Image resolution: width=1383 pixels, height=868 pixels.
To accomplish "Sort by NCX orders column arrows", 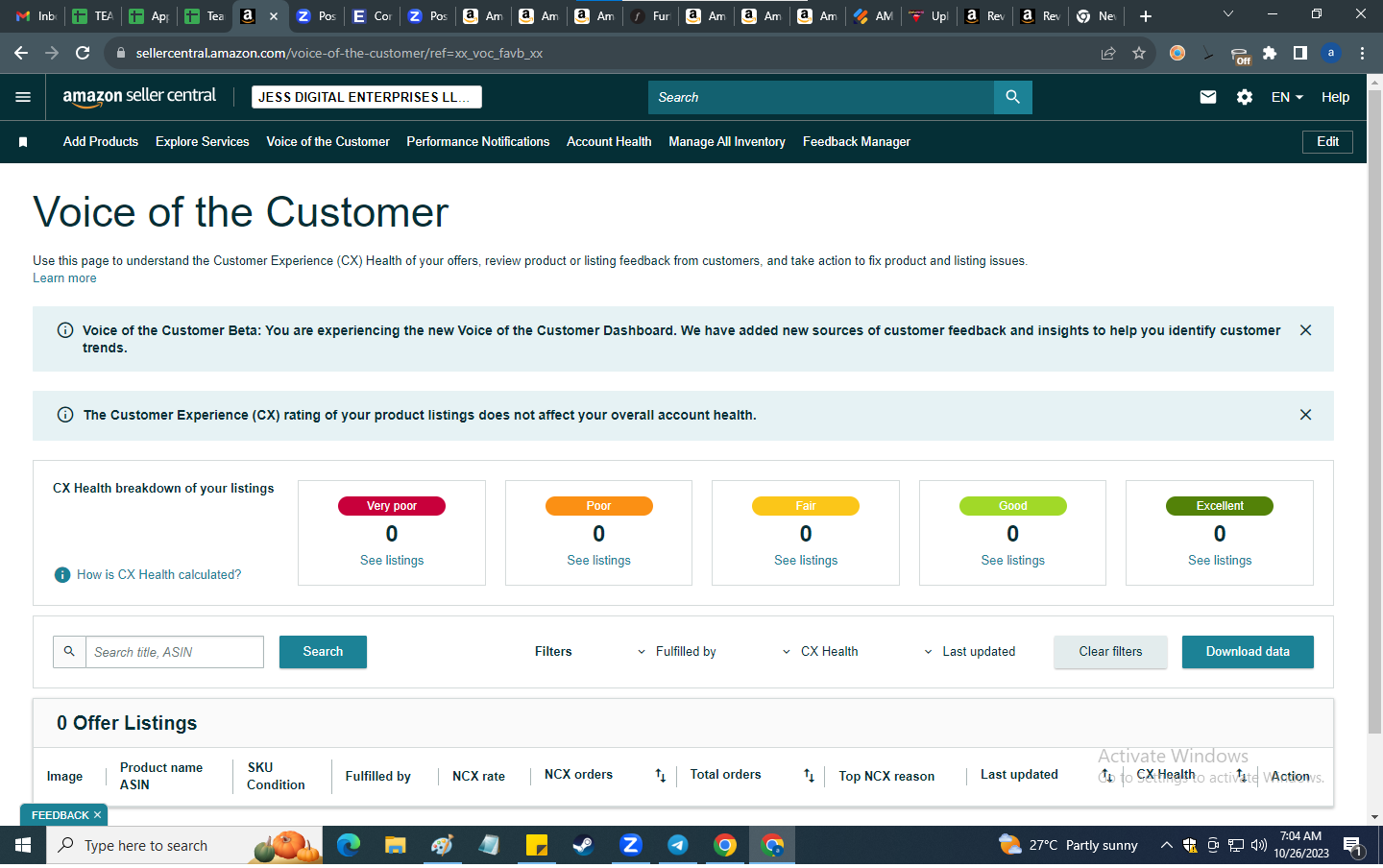I will [x=661, y=776].
